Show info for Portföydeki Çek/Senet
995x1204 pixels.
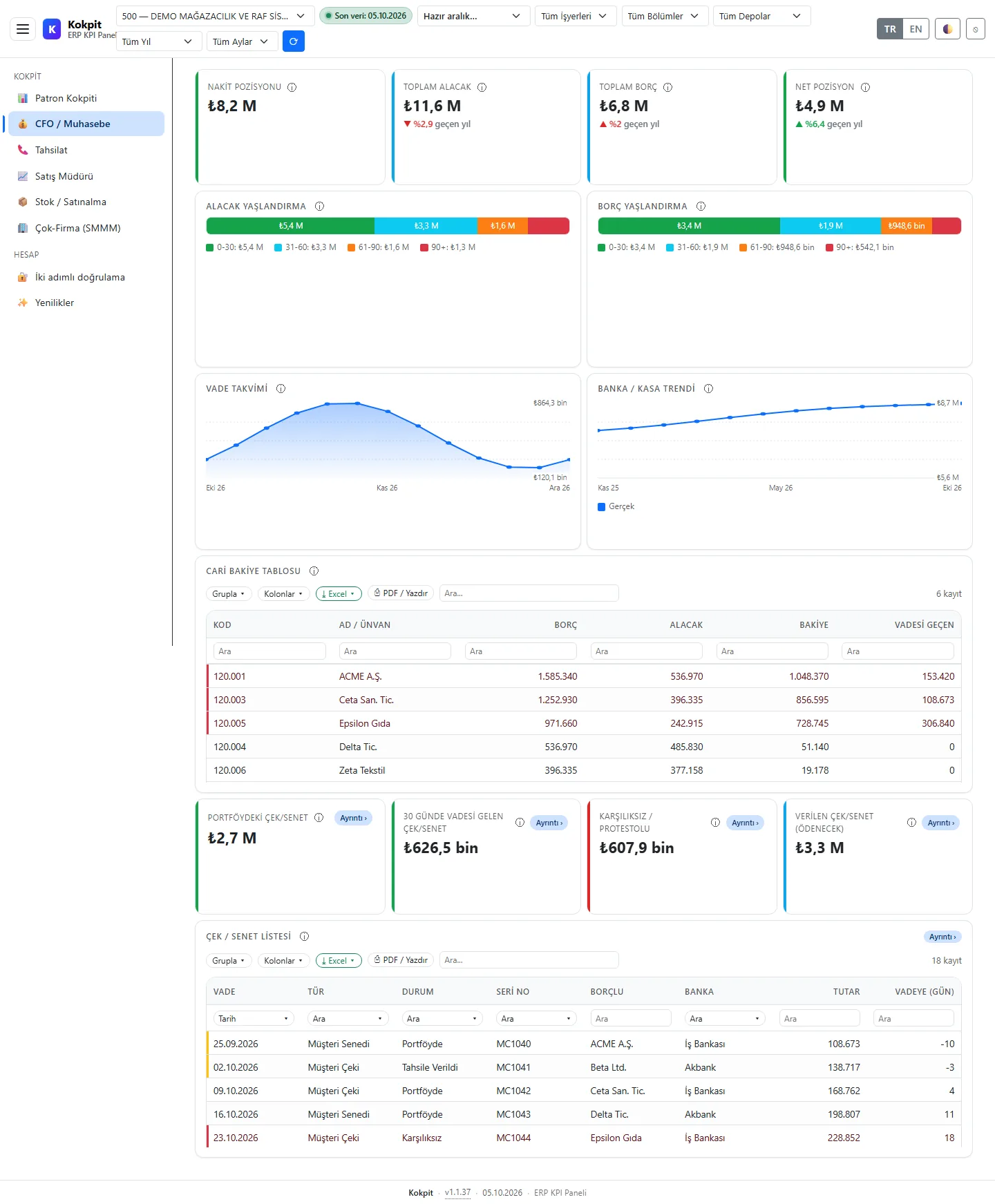click(x=319, y=817)
